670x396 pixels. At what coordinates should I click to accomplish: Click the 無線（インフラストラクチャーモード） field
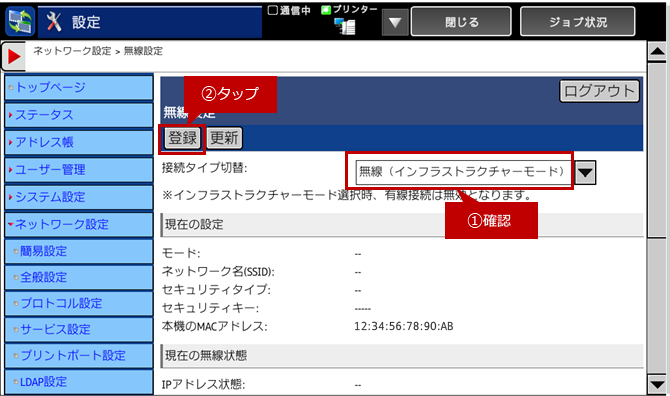[x=463, y=172]
